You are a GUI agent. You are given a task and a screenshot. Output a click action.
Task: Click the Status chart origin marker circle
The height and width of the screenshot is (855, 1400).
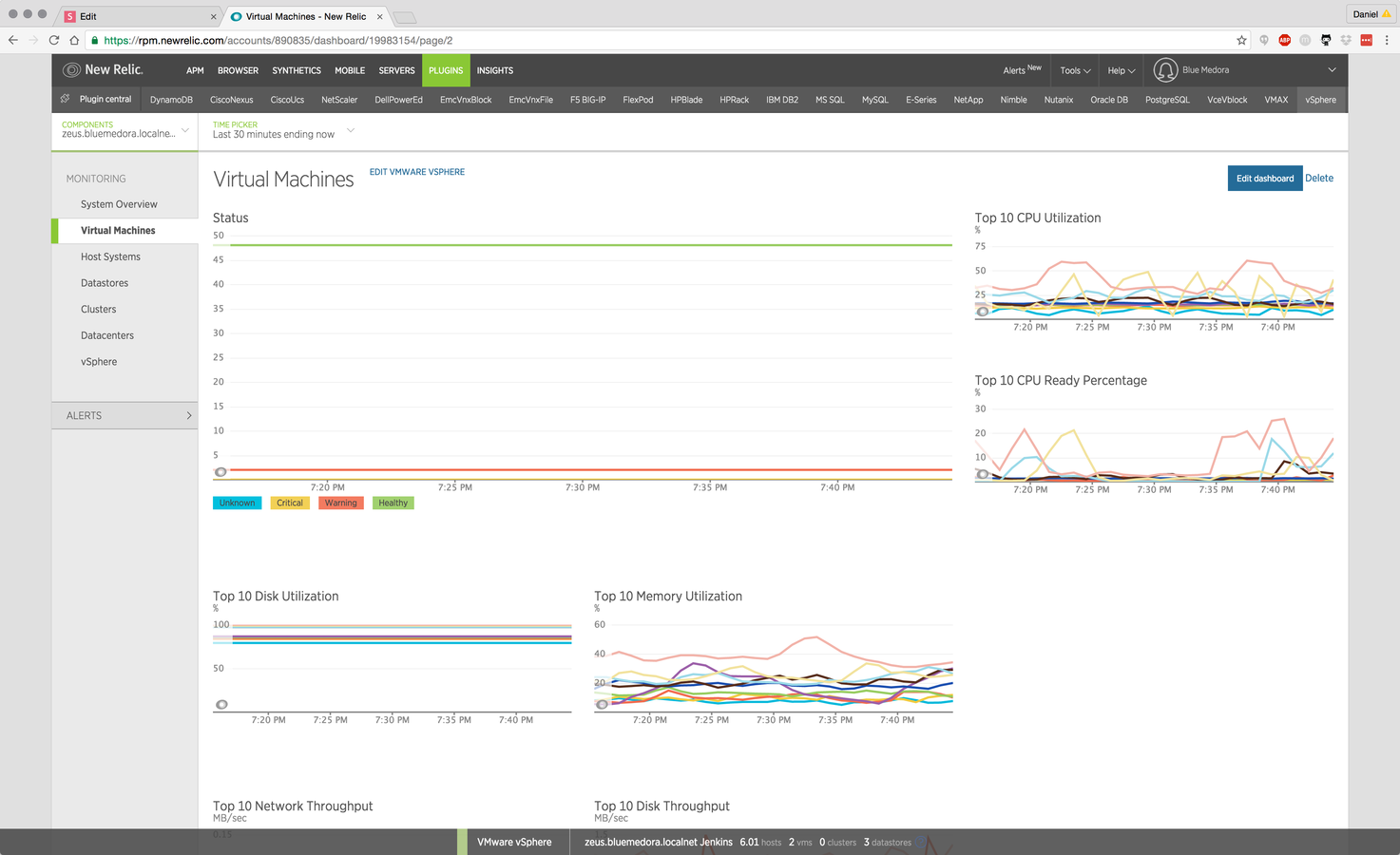(x=221, y=472)
